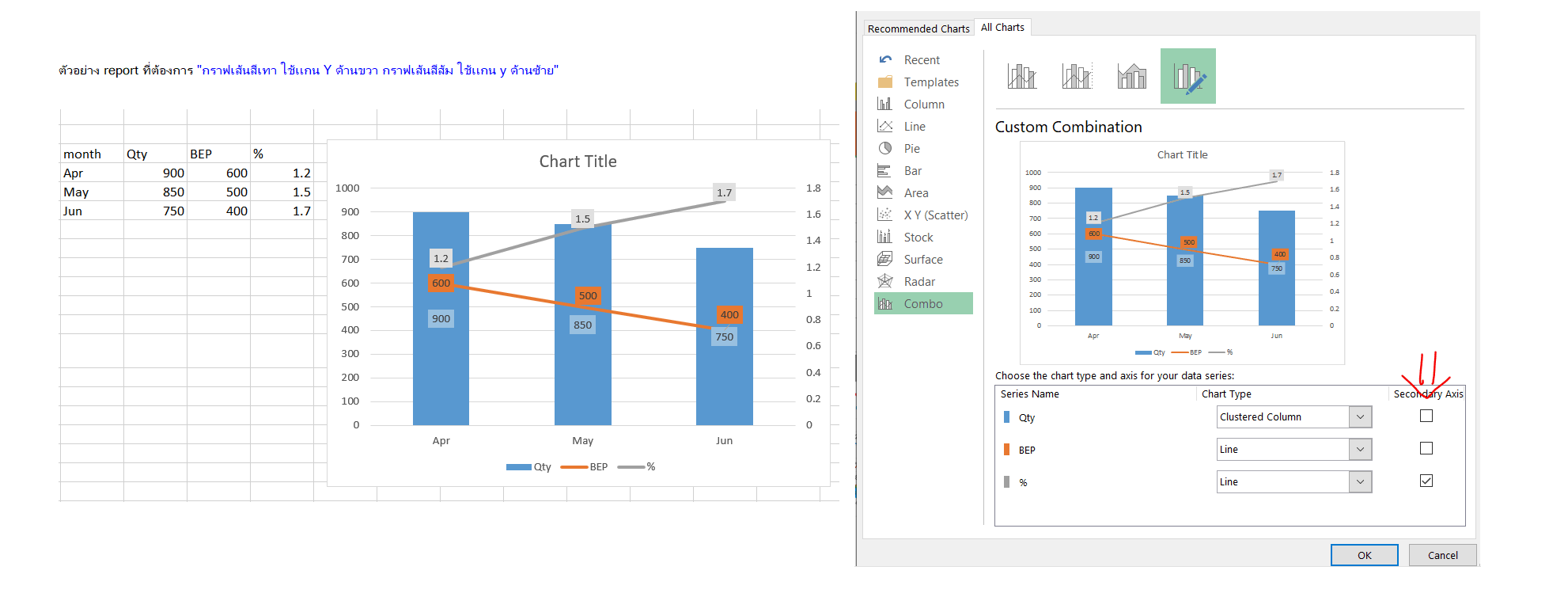This screenshot has width=1568, height=597.
Task: Click the X Y Scatter chart icon
Action: pos(885,215)
